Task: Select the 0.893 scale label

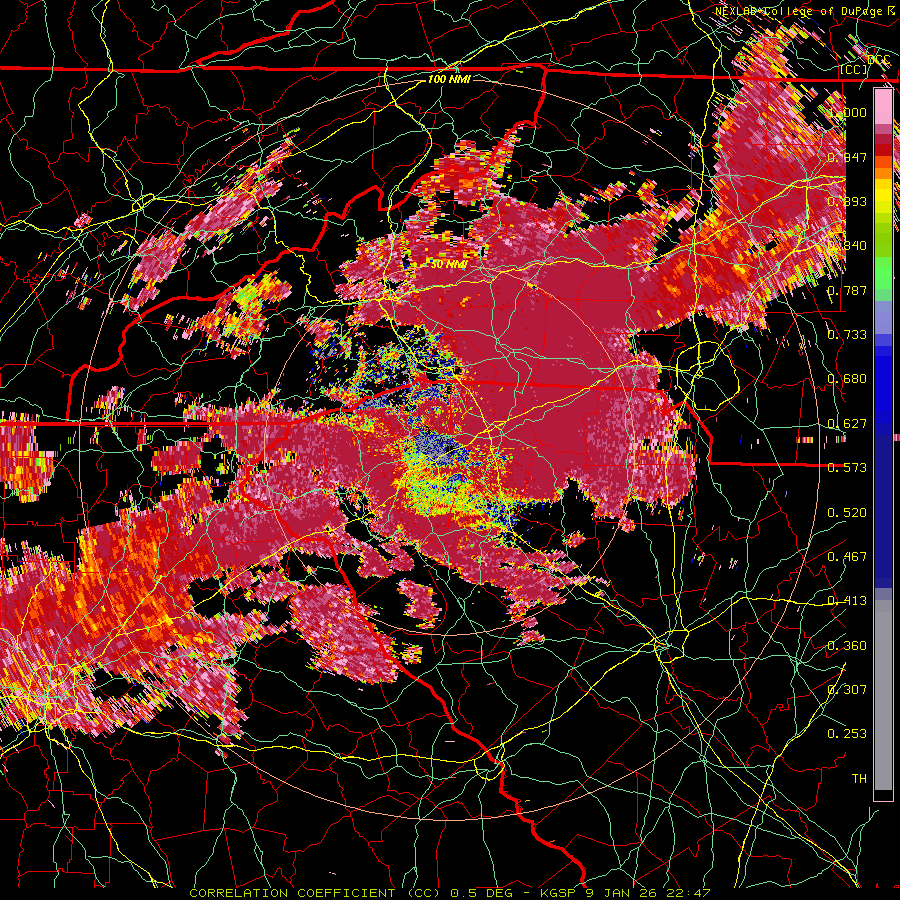Action: [x=847, y=201]
